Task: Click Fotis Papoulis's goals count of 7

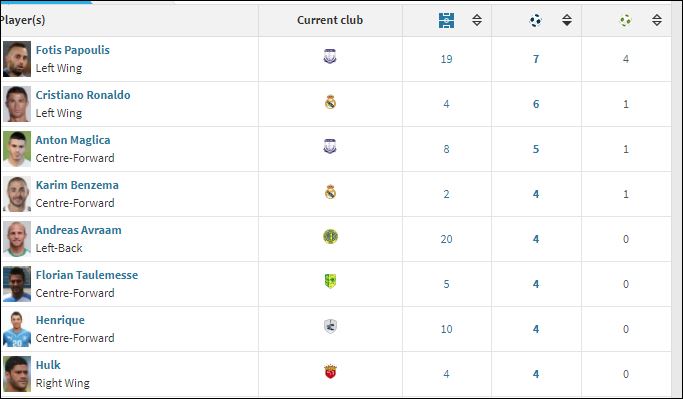Action: pyautogui.click(x=536, y=59)
